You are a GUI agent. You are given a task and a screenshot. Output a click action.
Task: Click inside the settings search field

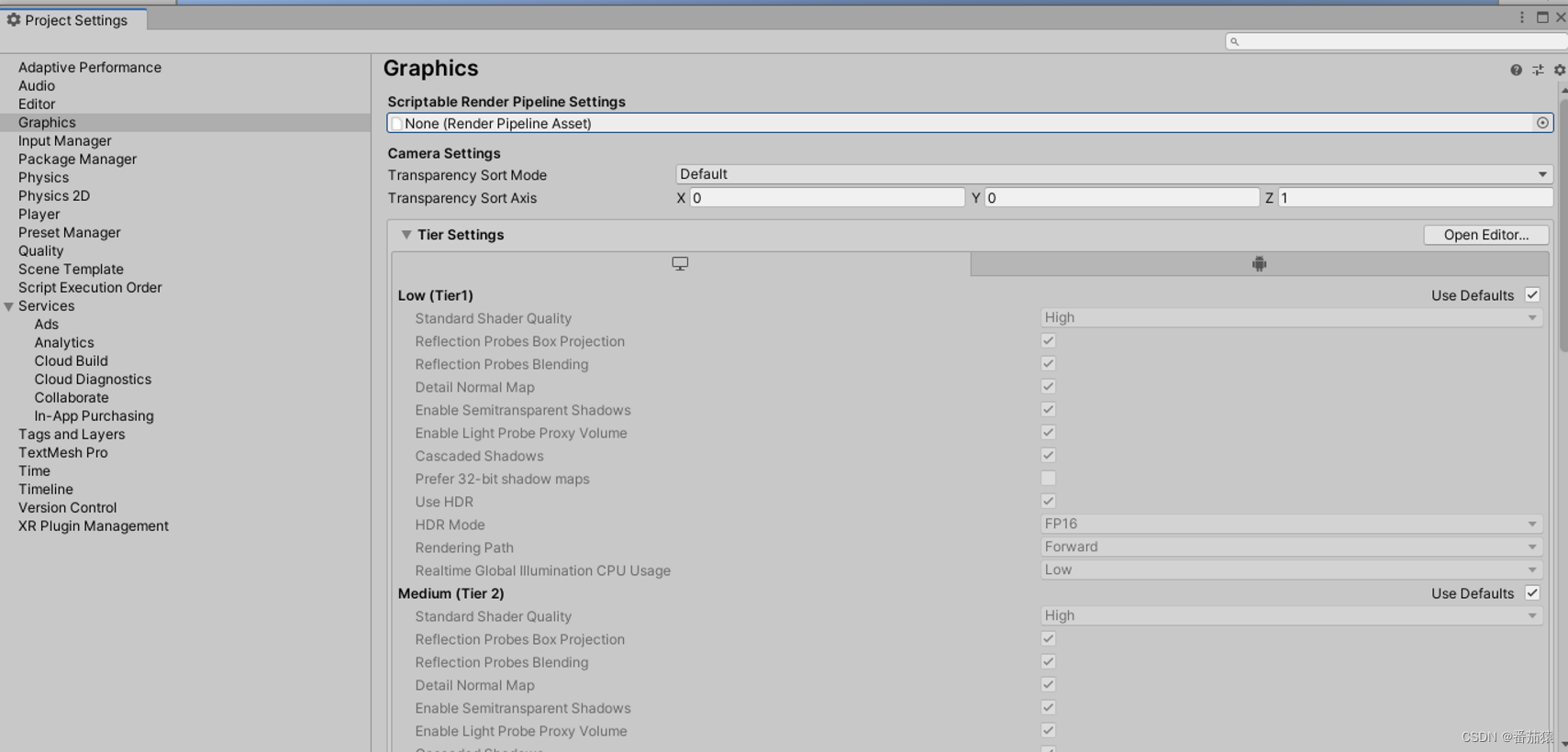(x=1396, y=41)
